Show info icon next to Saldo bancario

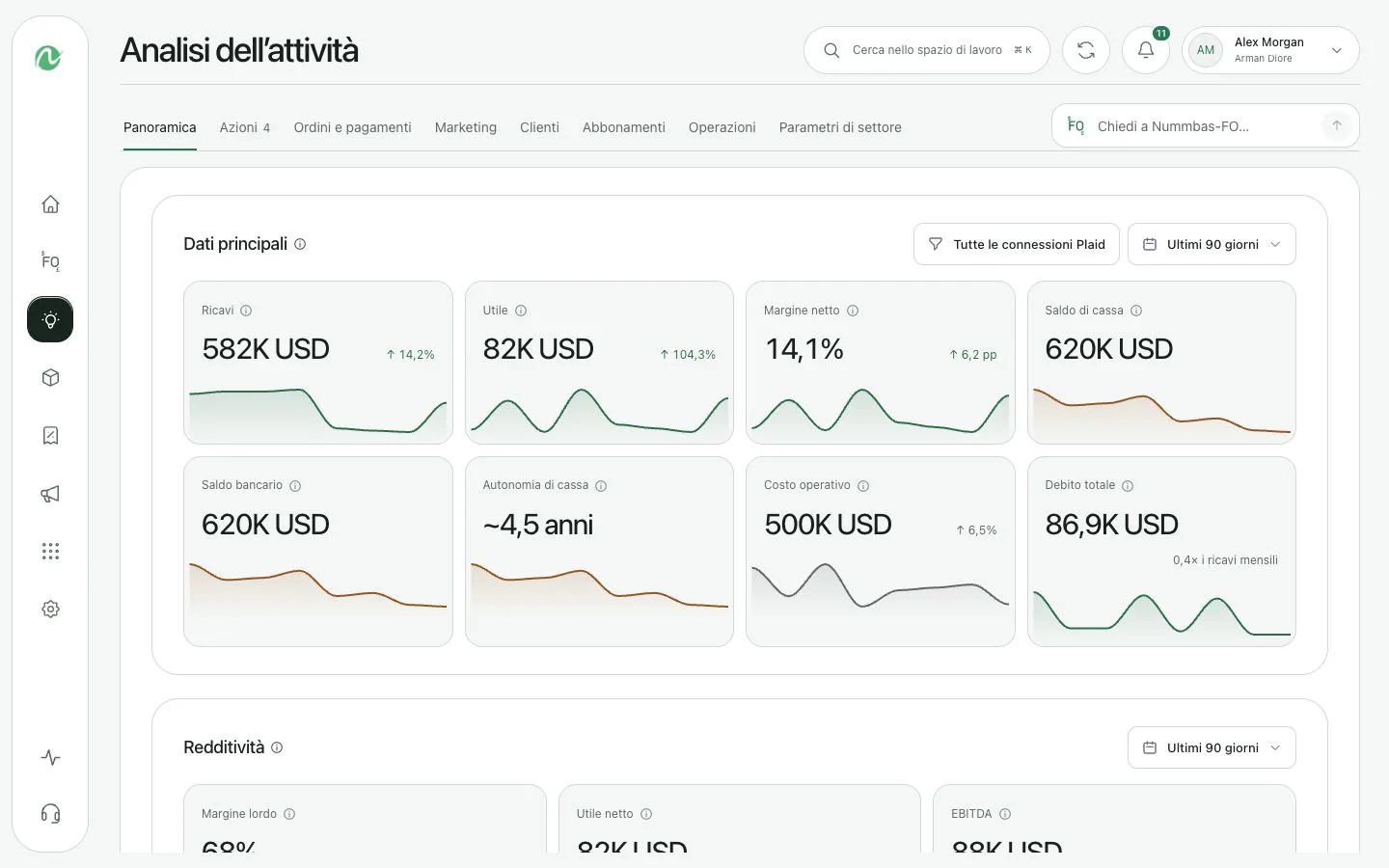point(295,486)
